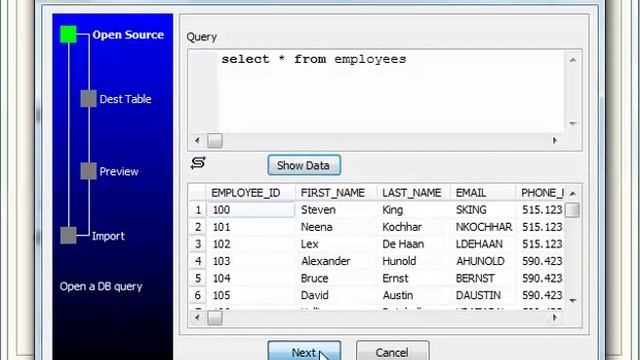
Task: Click the data grid vertical scroll thumb
Action: (x=573, y=210)
